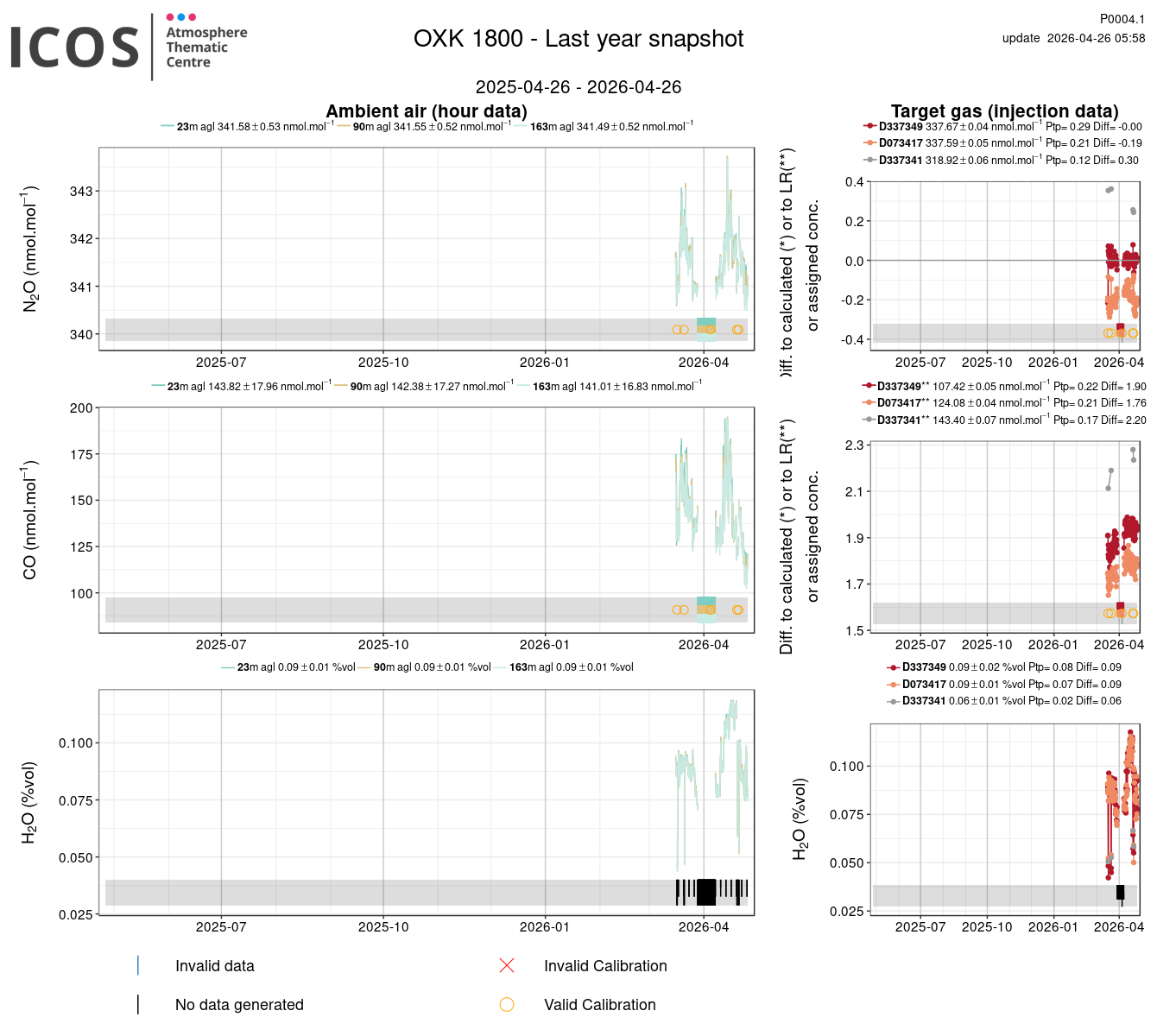Click the D073417 orange swatch in H2O target legend
This screenshot has width=1157, height=1036.
[894, 685]
